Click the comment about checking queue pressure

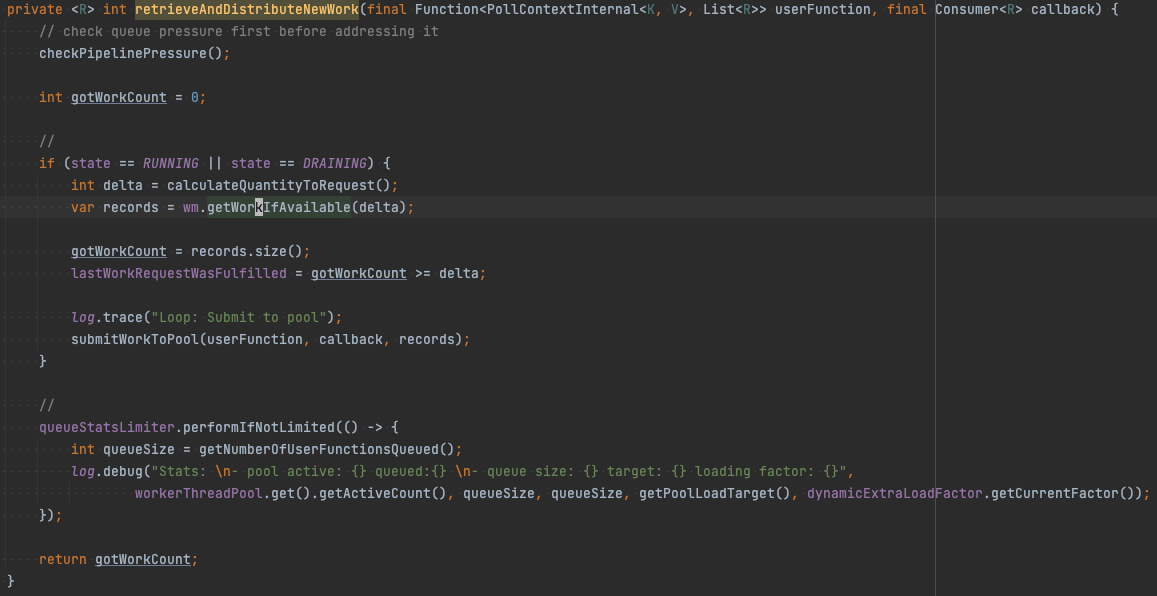(239, 32)
